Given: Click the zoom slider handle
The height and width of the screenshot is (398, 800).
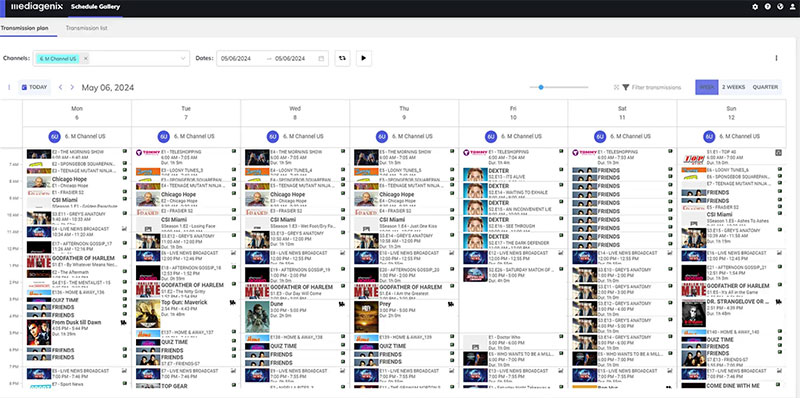Looking at the screenshot, I should click(541, 87).
